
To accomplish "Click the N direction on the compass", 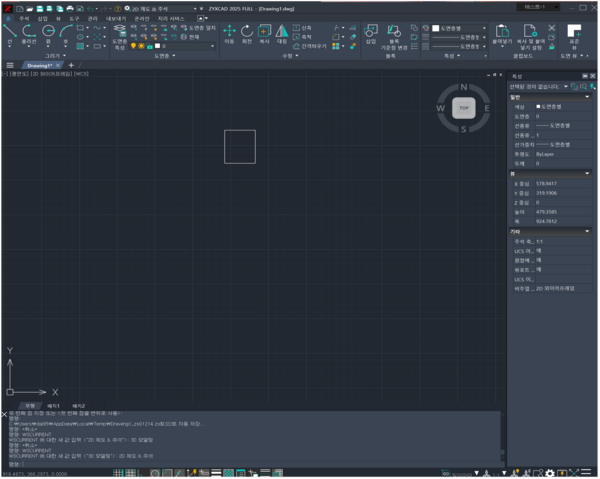I will [x=464, y=87].
